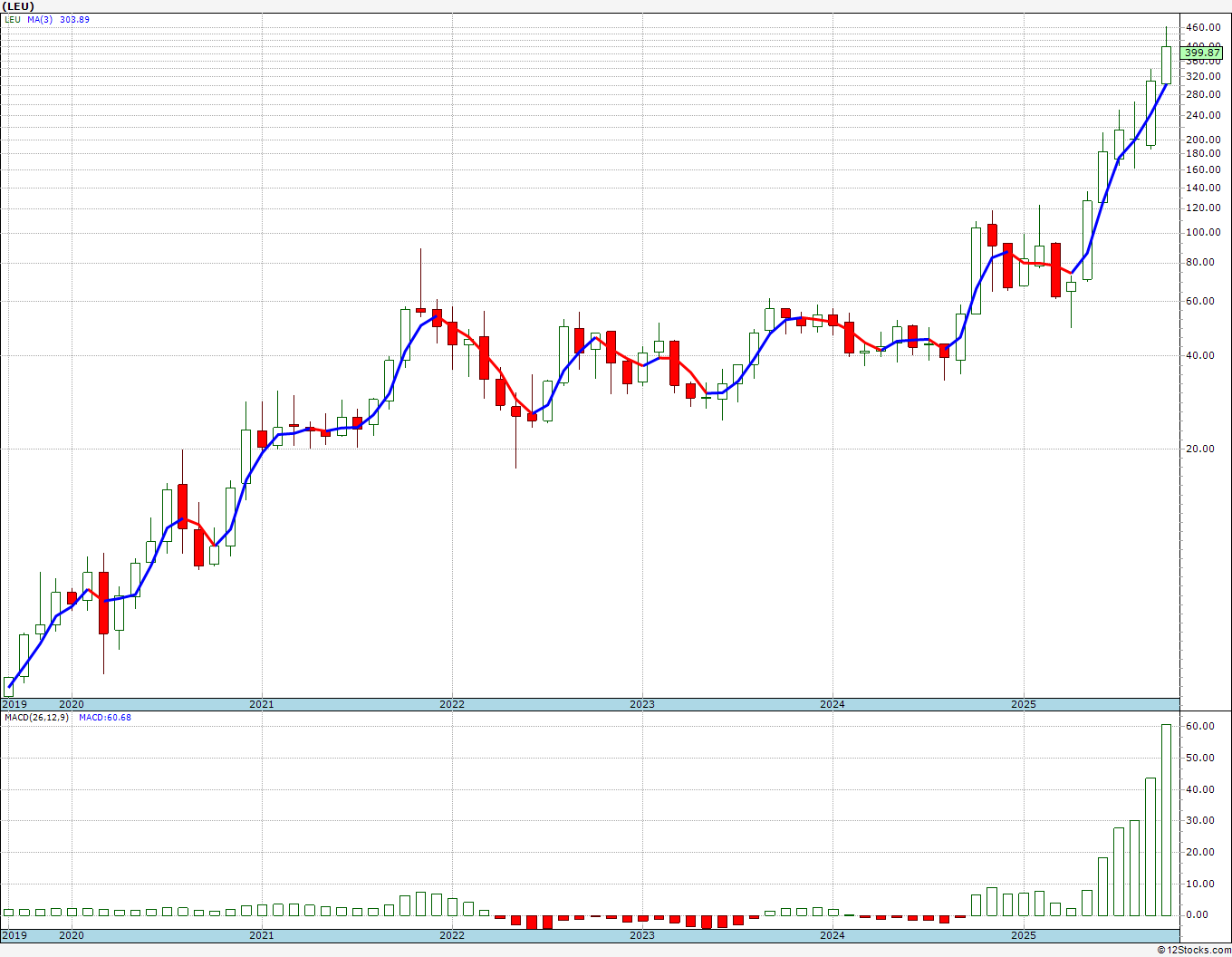
Task: Click the latest green candlestick near 399.87
Action: click(x=1166, y=65)
